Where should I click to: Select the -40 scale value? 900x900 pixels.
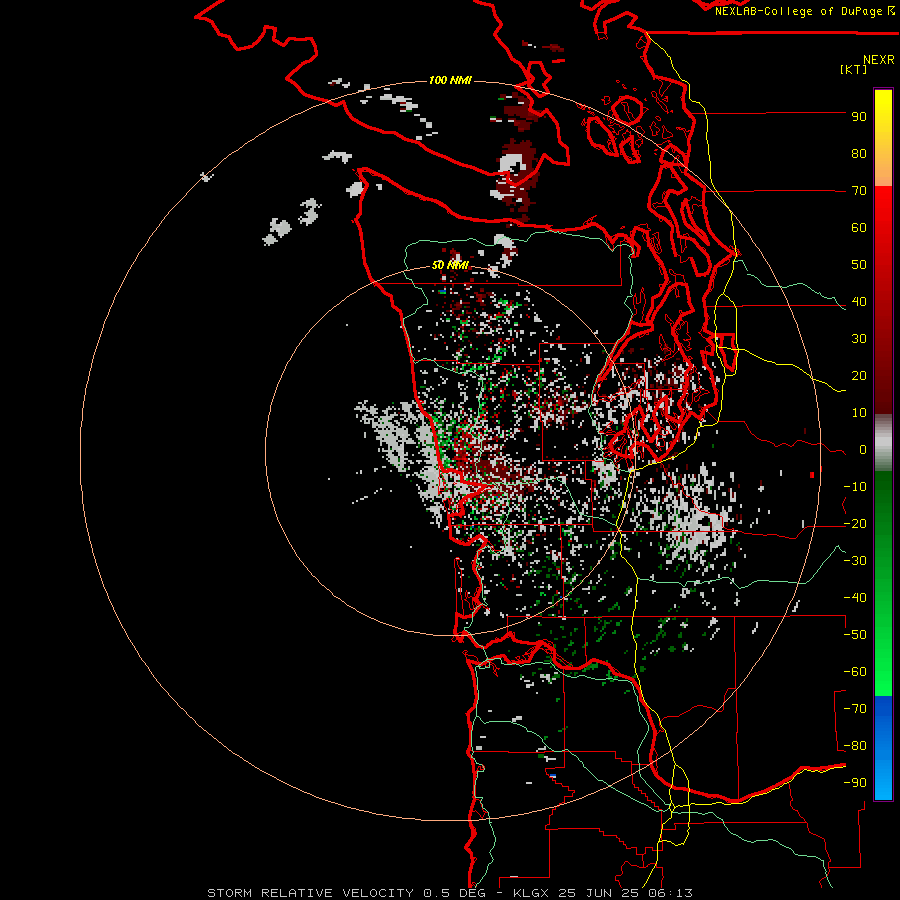point(855,598)
